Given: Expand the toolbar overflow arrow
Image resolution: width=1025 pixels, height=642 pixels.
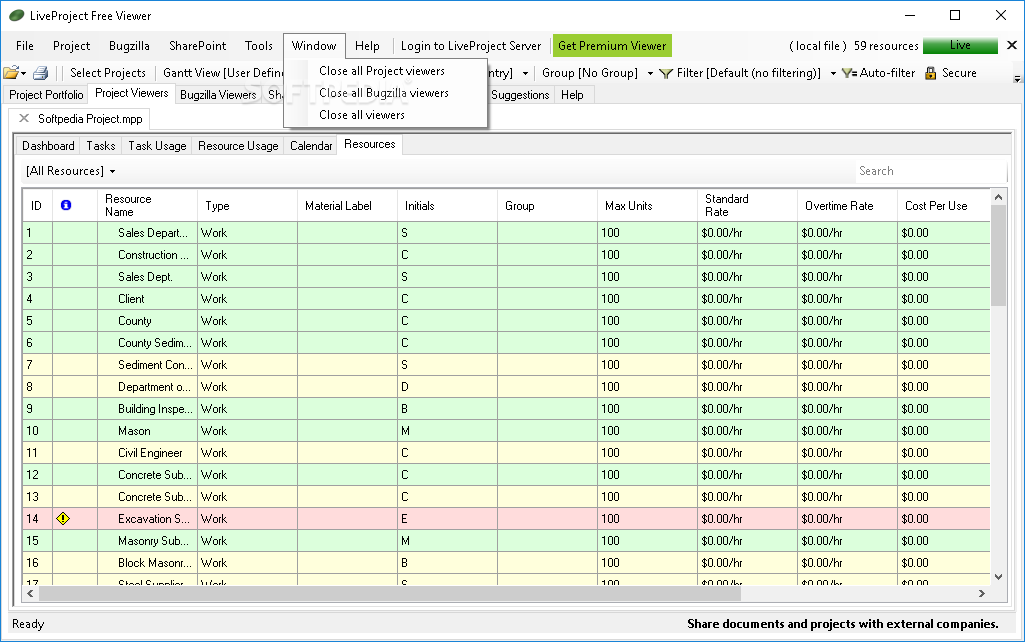Looking at the screenshot, I should click(x=1017, y=79).
